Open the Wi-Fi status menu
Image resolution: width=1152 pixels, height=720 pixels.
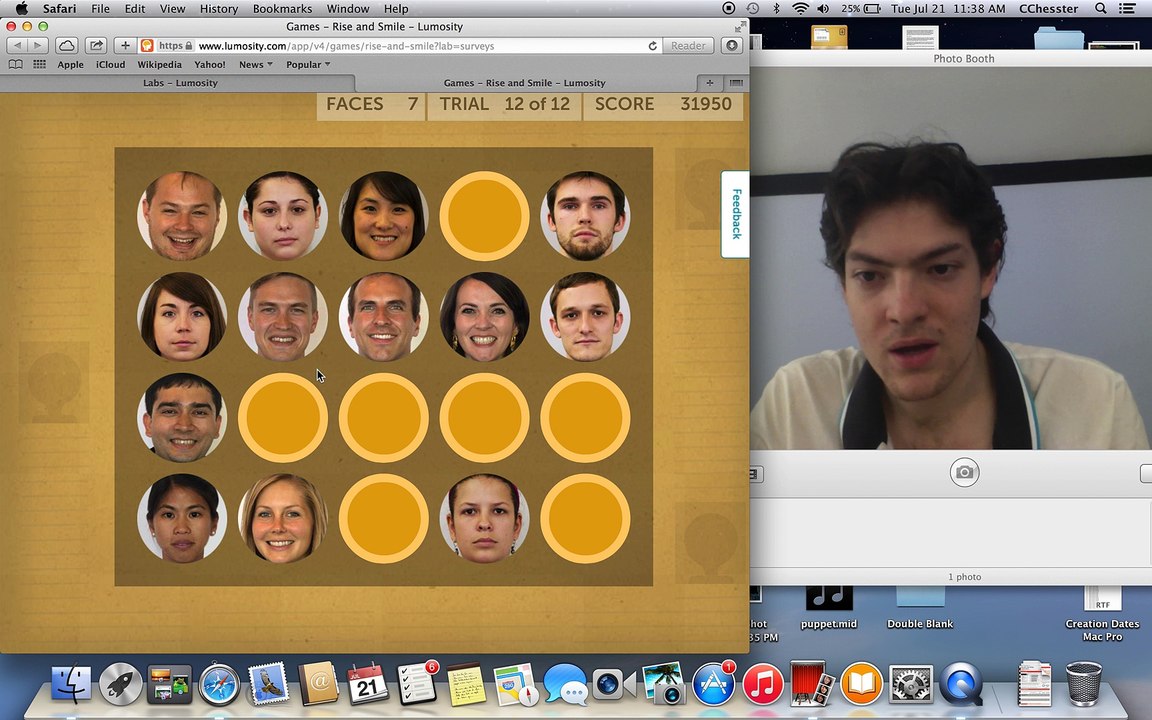pyautogui.click(x=800, y=9)
